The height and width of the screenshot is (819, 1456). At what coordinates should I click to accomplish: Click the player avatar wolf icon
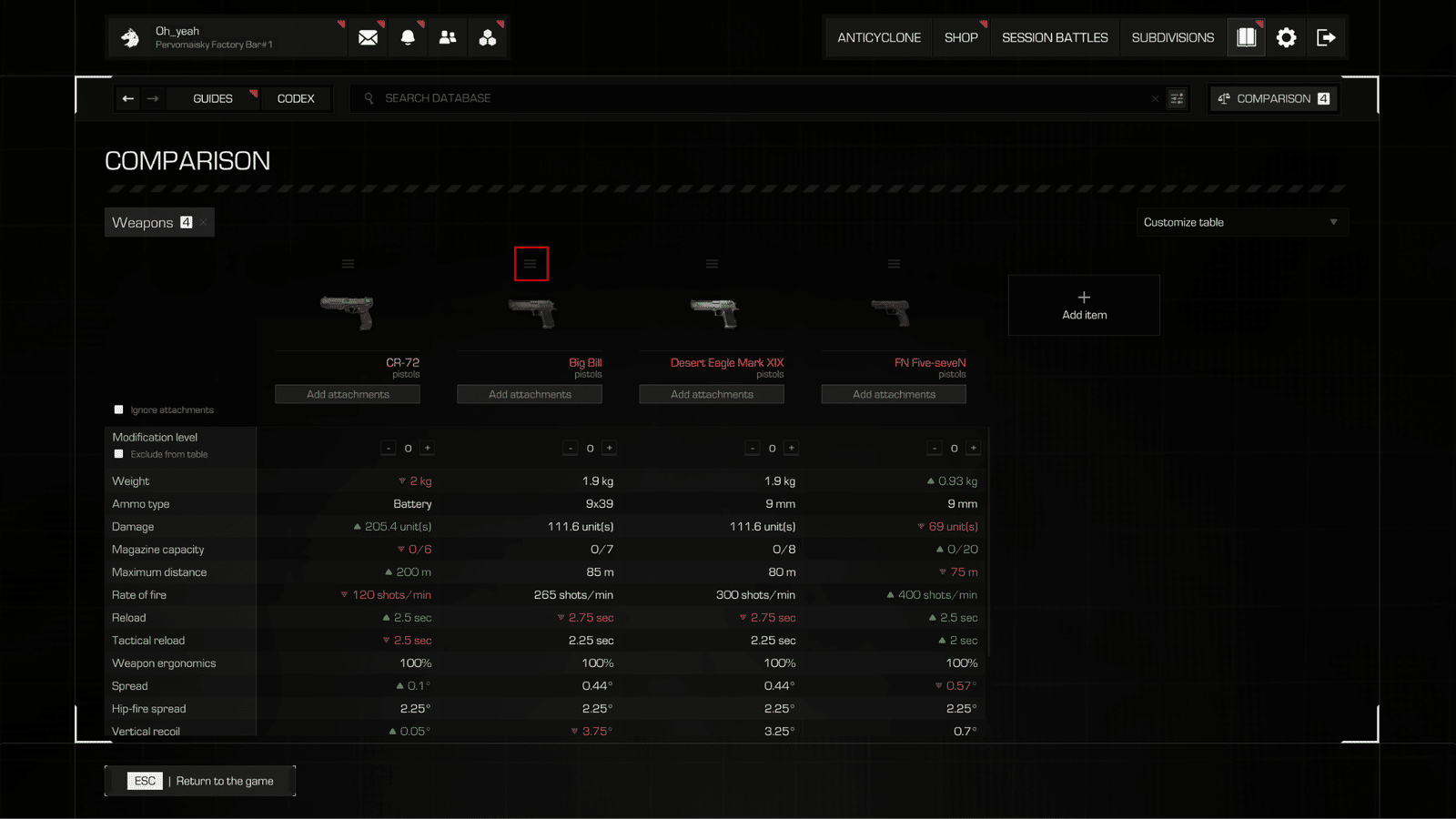(130, 37)
